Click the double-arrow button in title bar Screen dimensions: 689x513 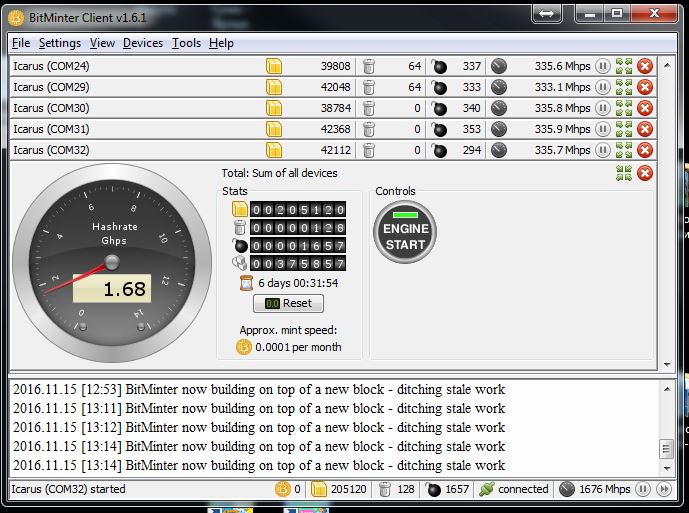tap(546, 13)
